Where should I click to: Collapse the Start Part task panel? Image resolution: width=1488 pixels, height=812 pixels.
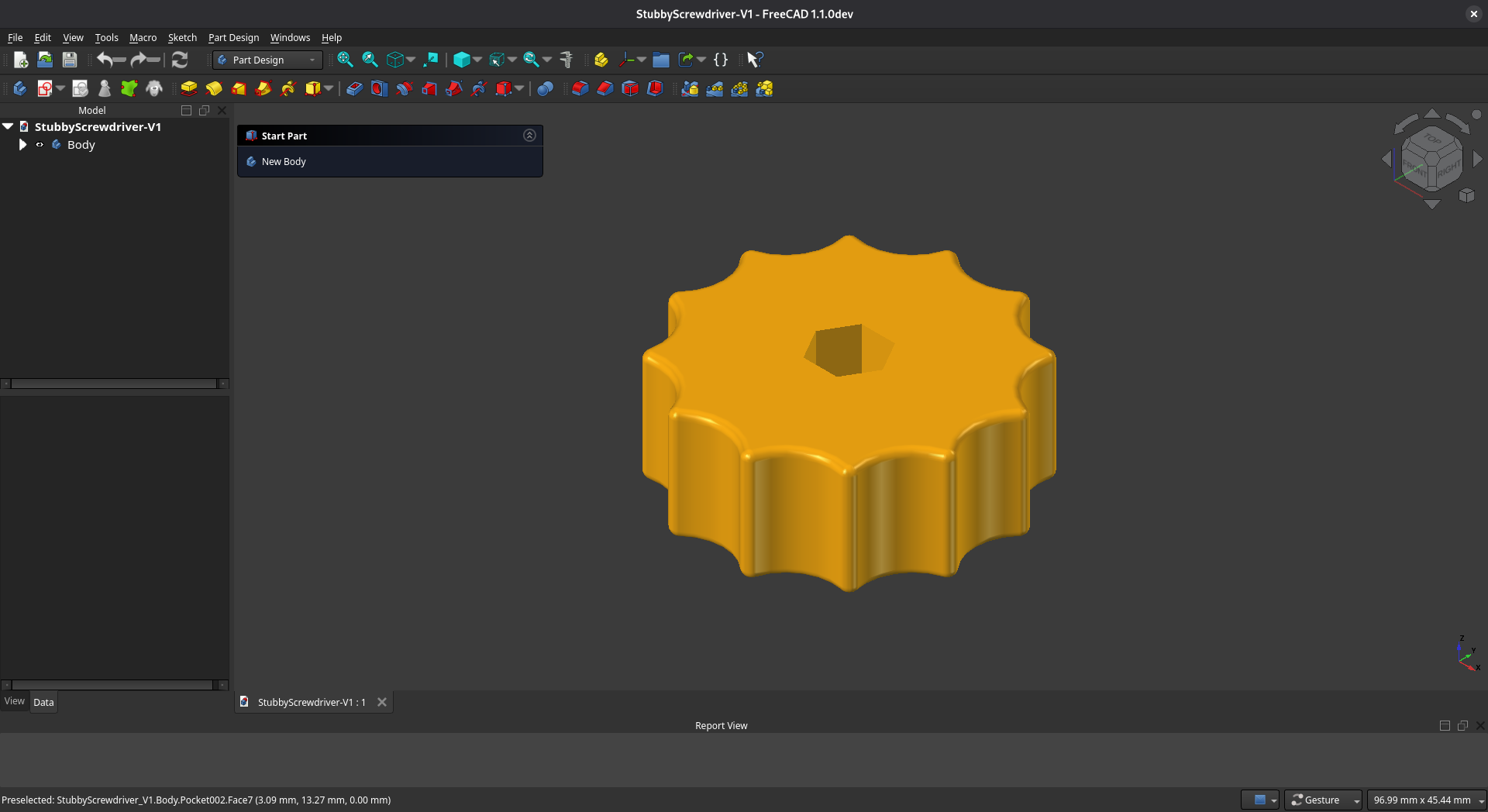[529, 136]
